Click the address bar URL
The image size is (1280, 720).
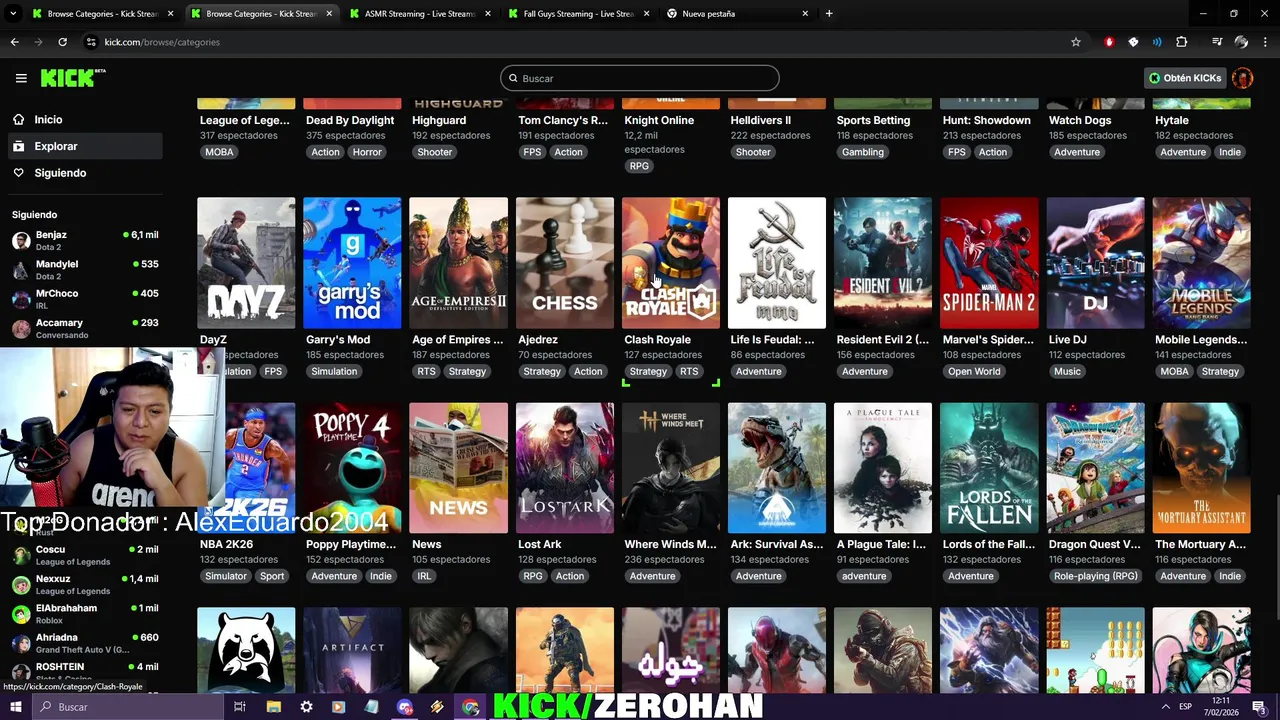point(162,42)
